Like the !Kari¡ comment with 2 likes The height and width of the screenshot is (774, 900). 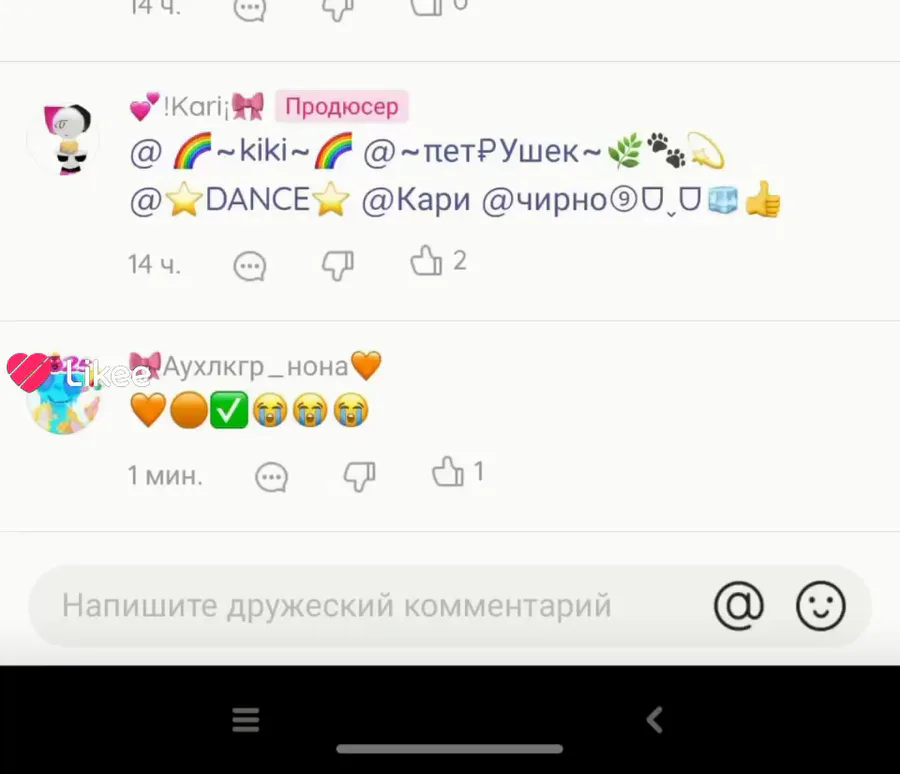426,261
